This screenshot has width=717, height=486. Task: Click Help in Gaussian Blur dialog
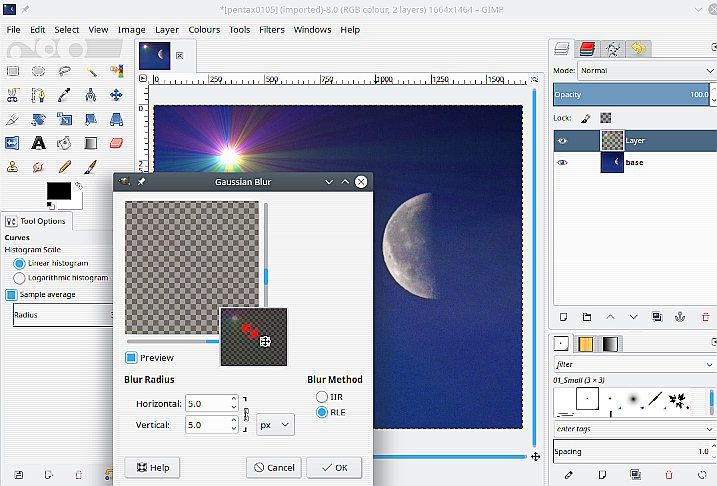coord(152,467)
